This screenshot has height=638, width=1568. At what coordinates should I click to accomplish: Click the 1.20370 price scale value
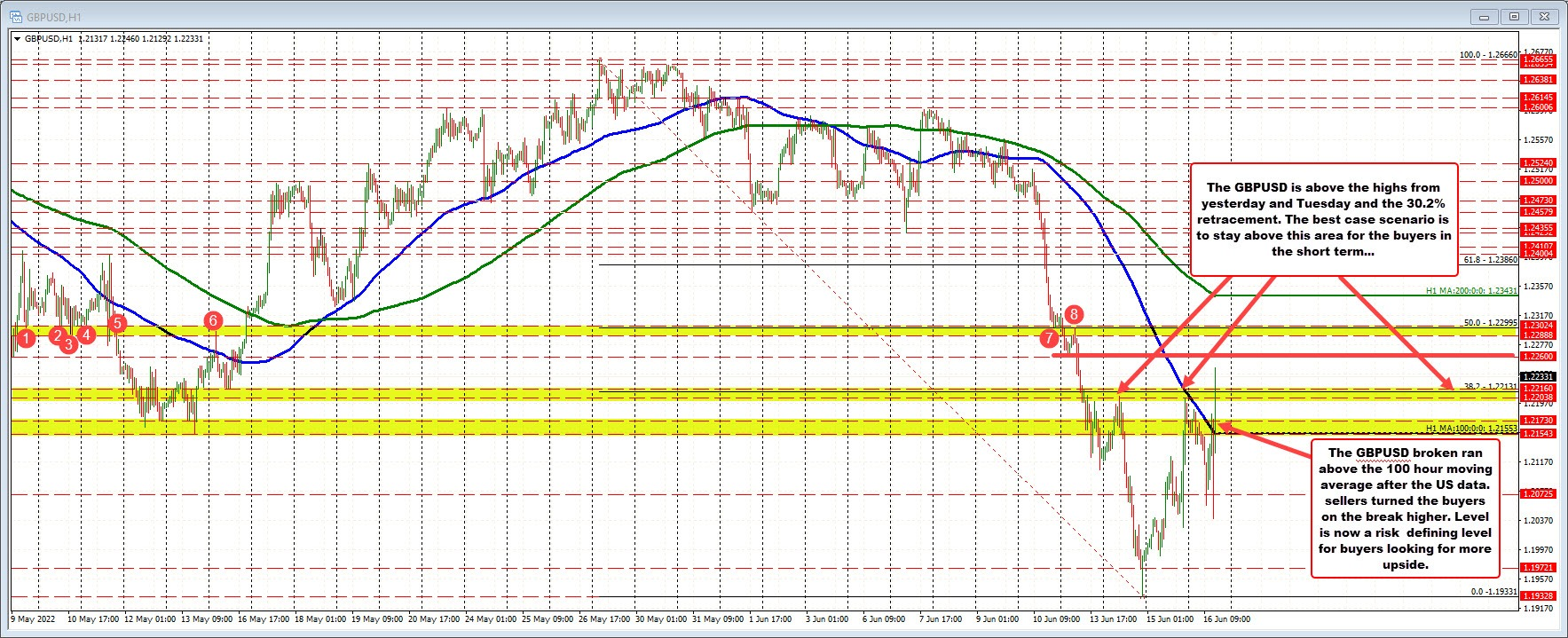1537,520
